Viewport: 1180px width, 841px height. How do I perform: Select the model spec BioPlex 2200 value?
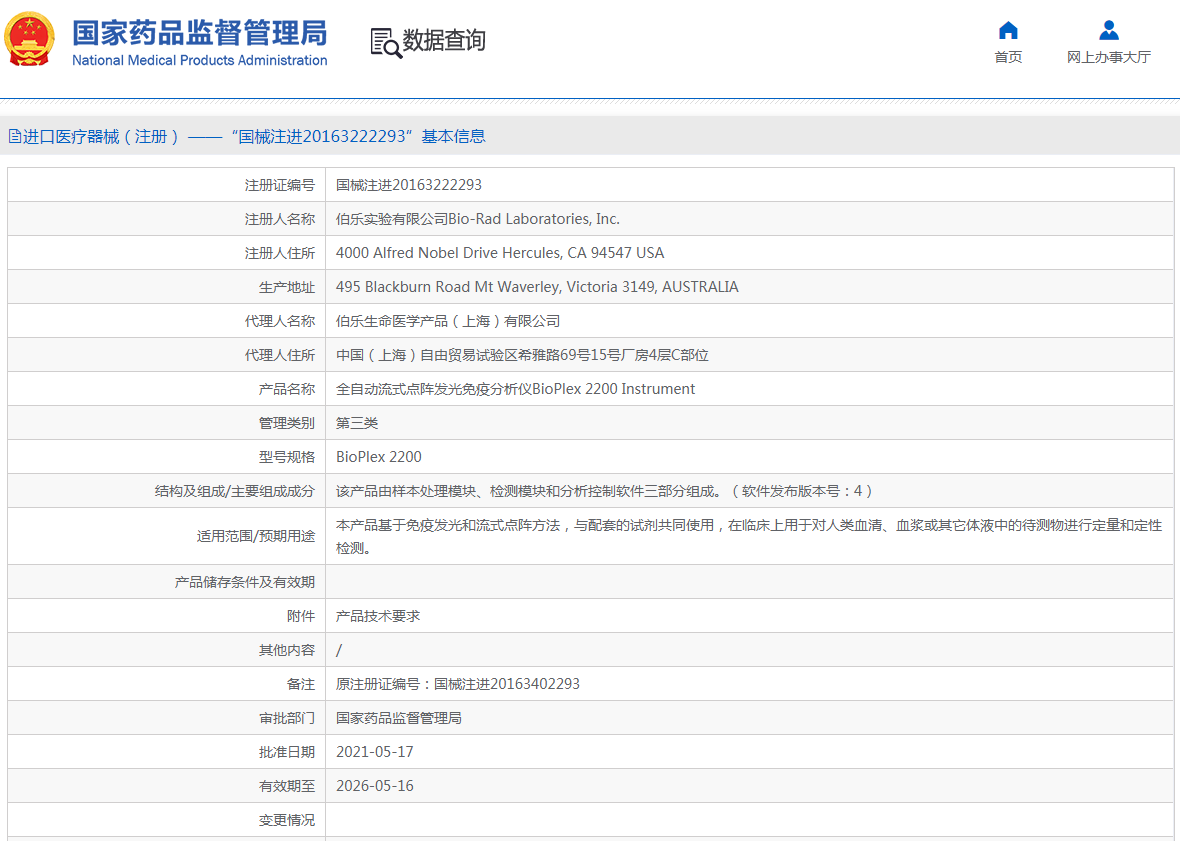tap(379, 457)
